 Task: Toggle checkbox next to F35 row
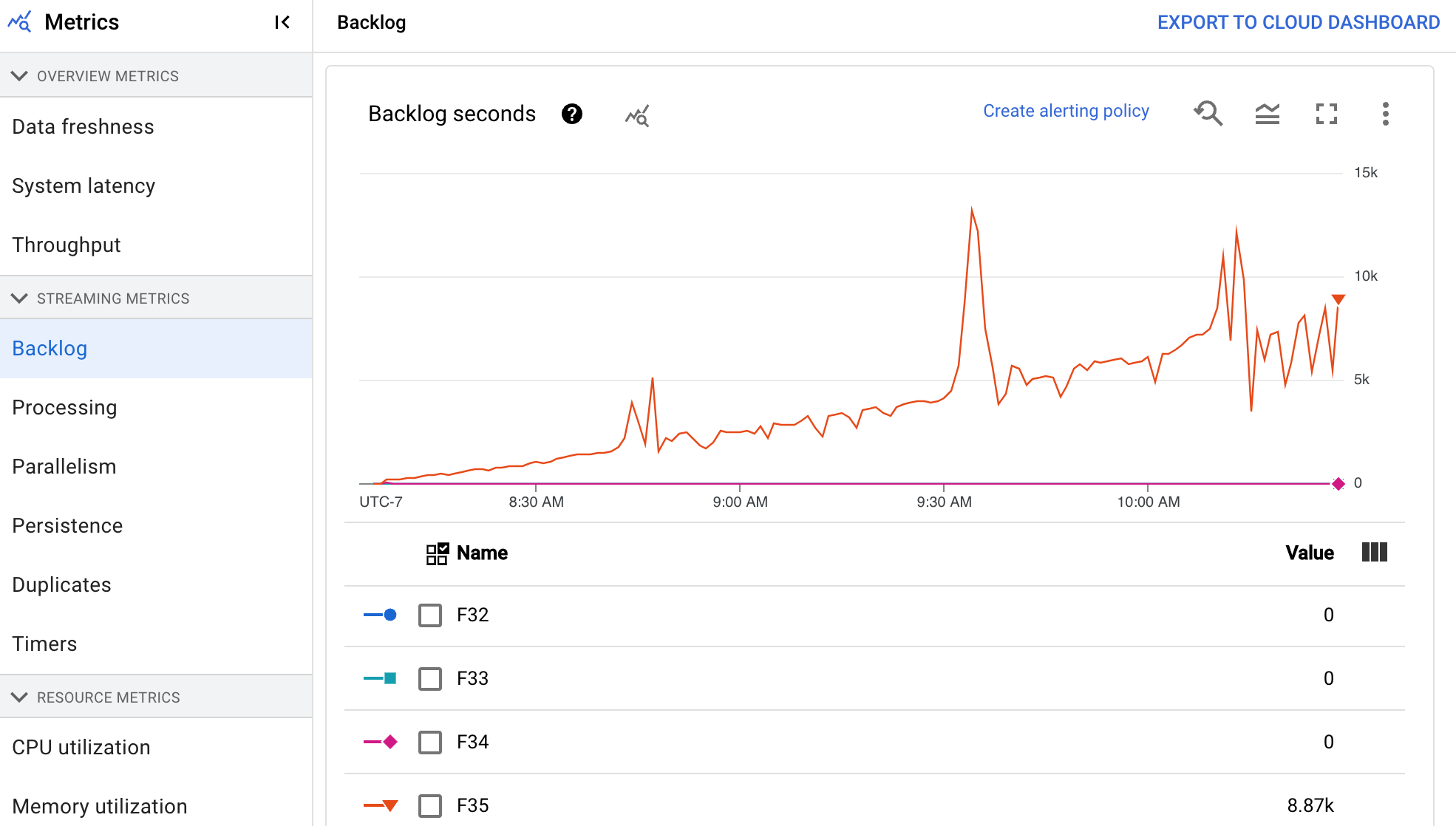(x=430, y=805)
